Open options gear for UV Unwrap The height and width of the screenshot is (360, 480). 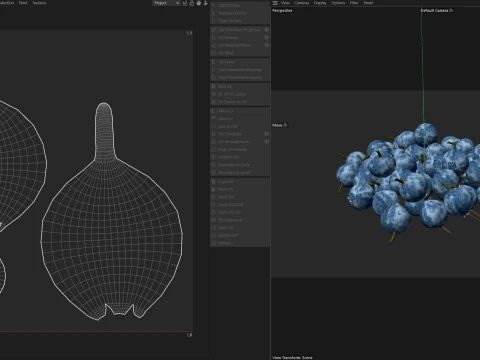click(x=266, y=37)
